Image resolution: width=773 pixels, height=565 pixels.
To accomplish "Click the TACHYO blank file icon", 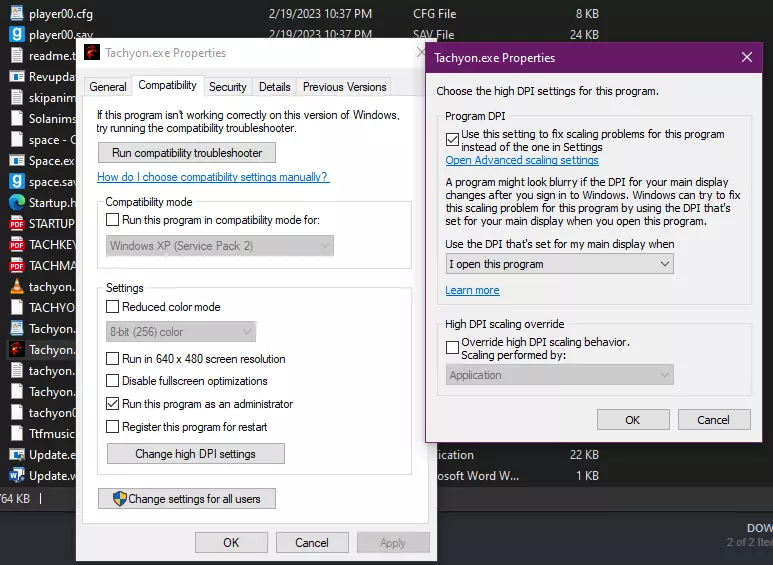I will click(17, 307).
